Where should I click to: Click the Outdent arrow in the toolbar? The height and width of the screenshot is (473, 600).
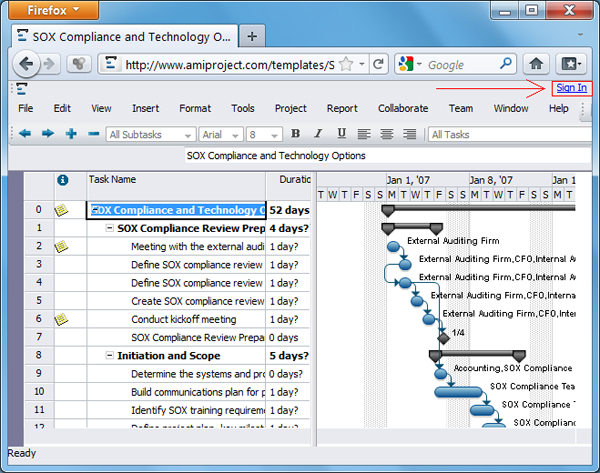[25, 134]
